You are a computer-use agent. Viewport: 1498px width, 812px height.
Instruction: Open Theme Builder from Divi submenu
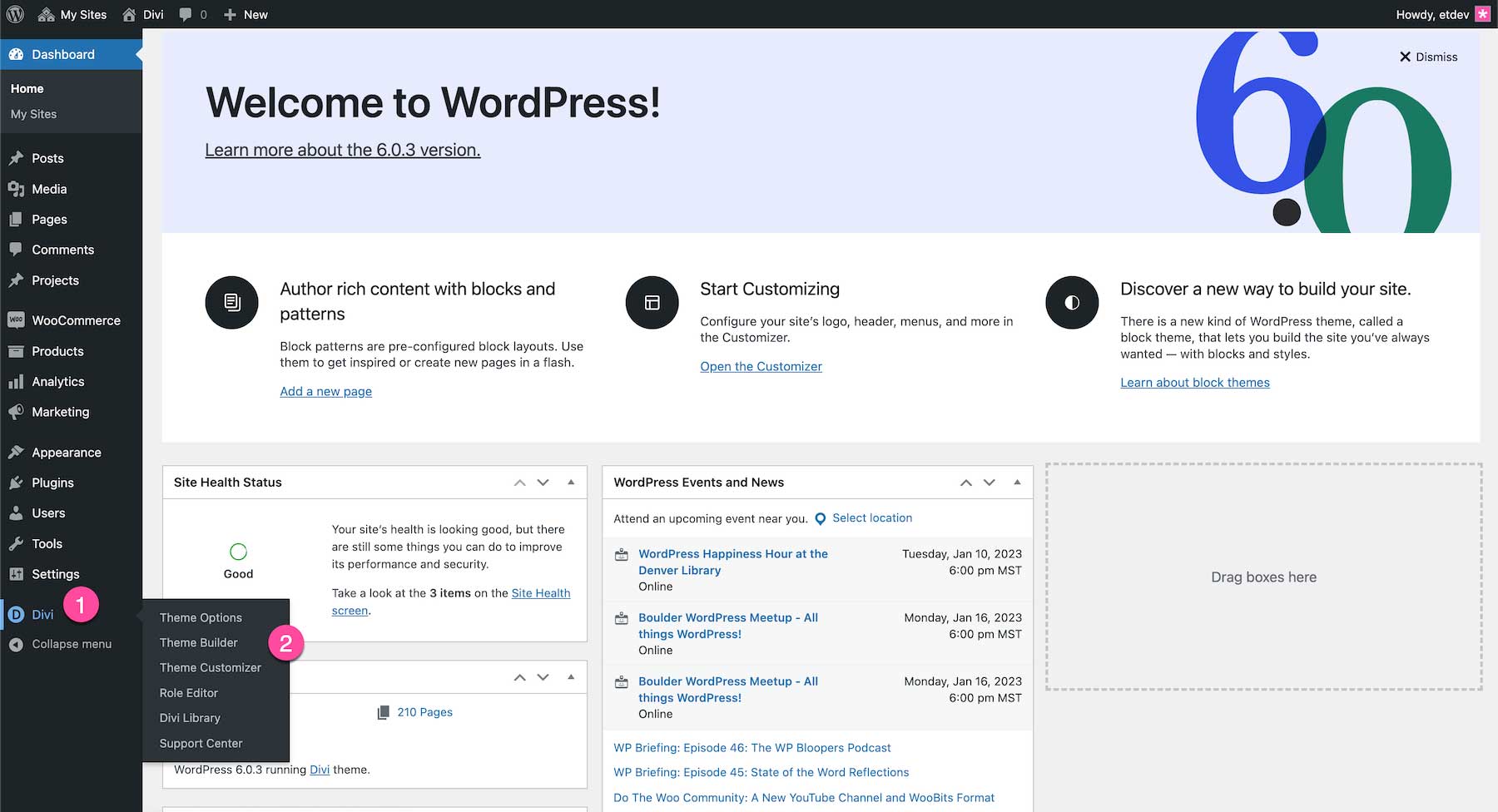pyautogui.click(x=198, y=642)
